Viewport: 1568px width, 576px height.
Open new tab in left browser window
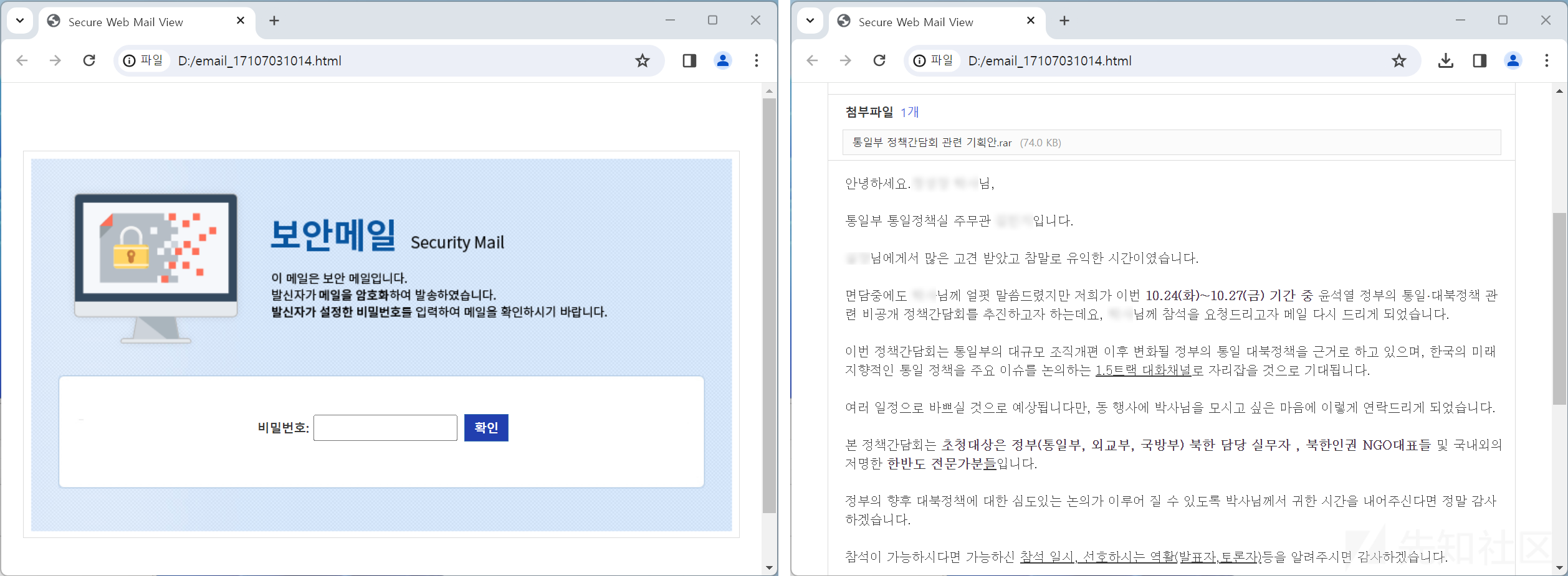click(274, 21)
